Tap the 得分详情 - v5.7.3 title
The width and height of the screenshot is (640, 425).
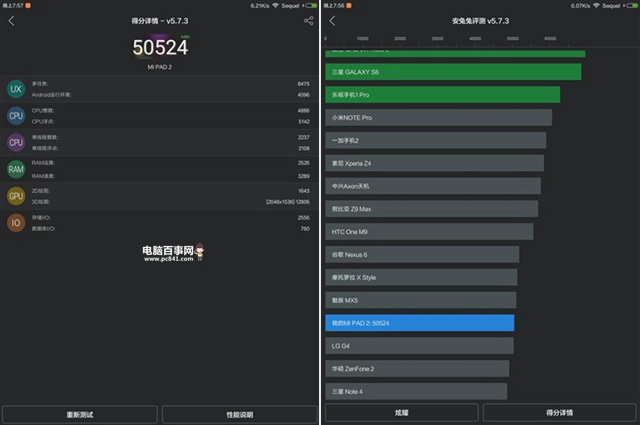coord(160,21)
